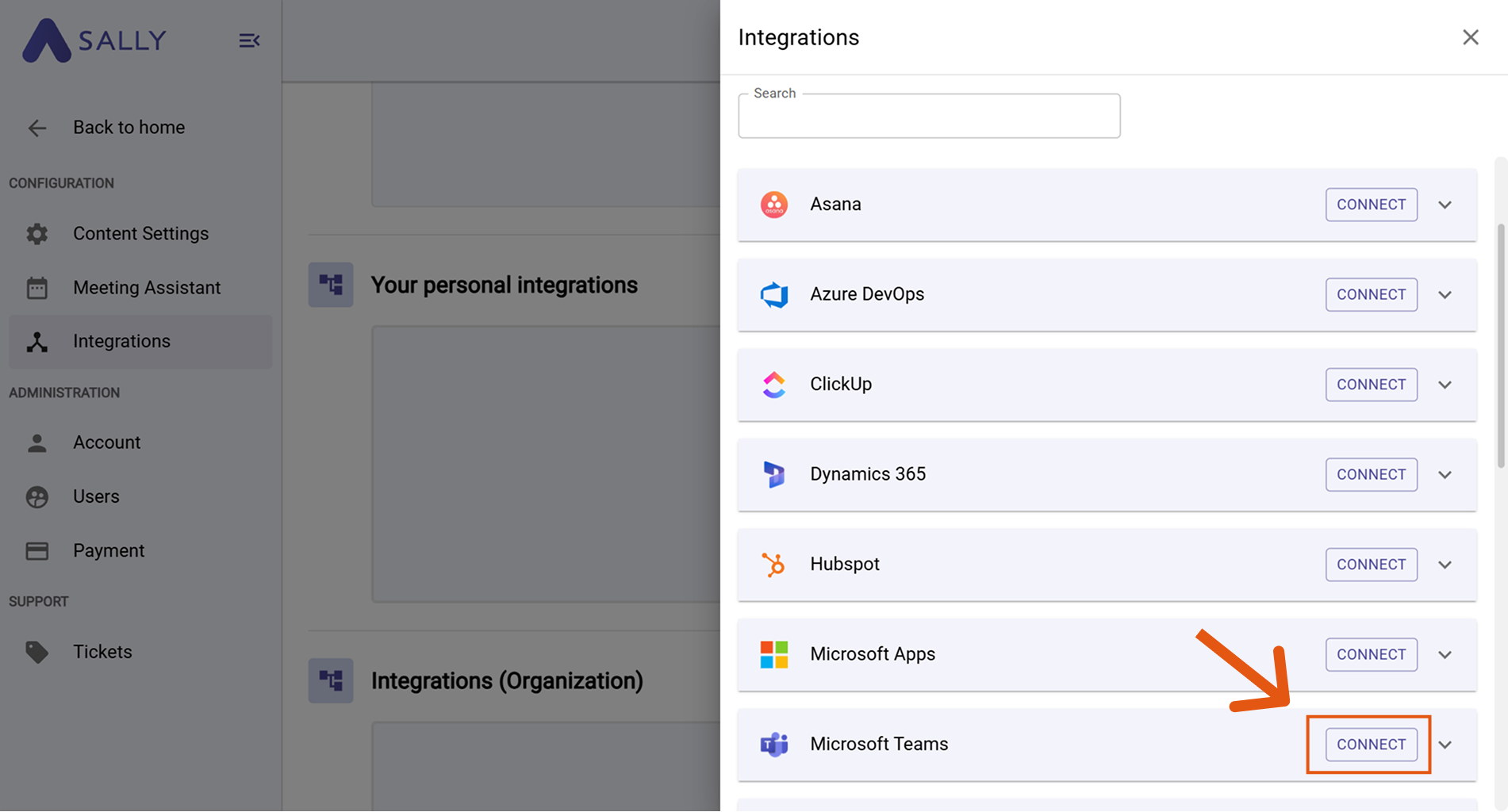Click the ClickUp logo icon

(774, 385)
